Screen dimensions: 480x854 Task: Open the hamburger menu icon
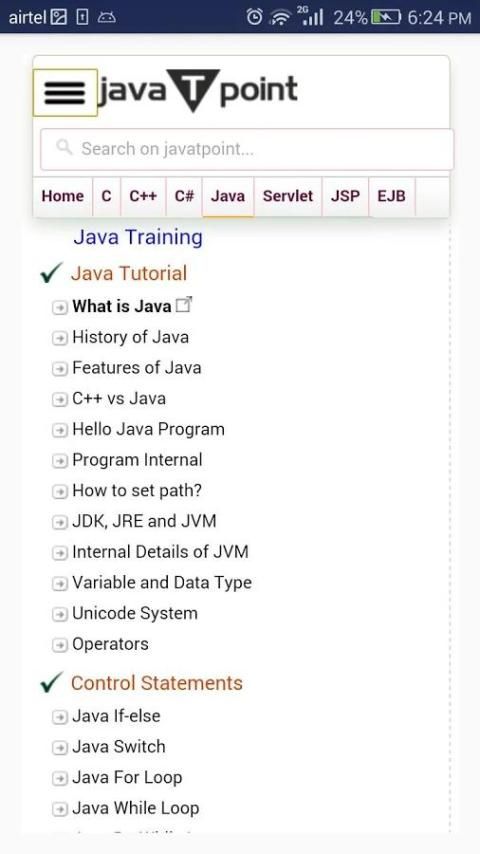coord(65,93)
